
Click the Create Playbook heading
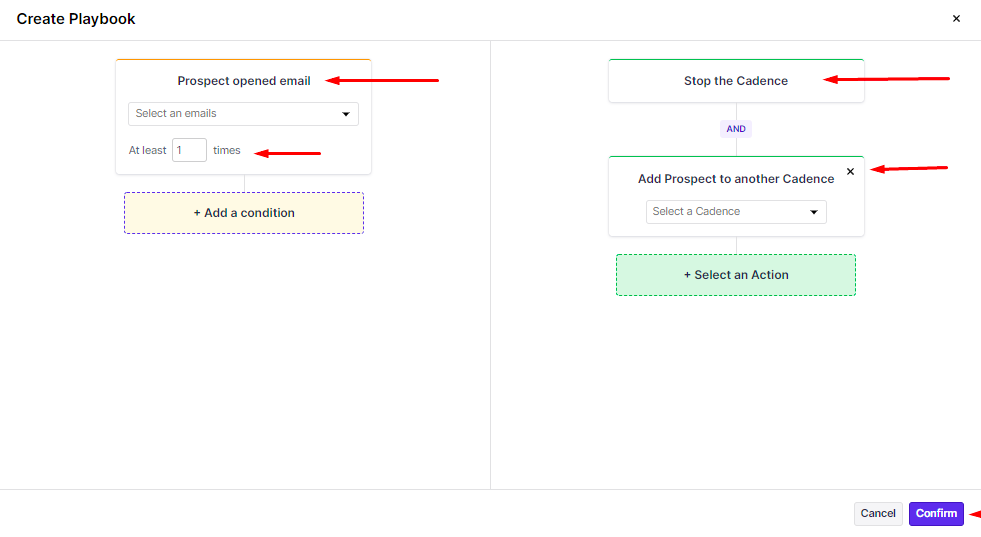click(76, 19)
